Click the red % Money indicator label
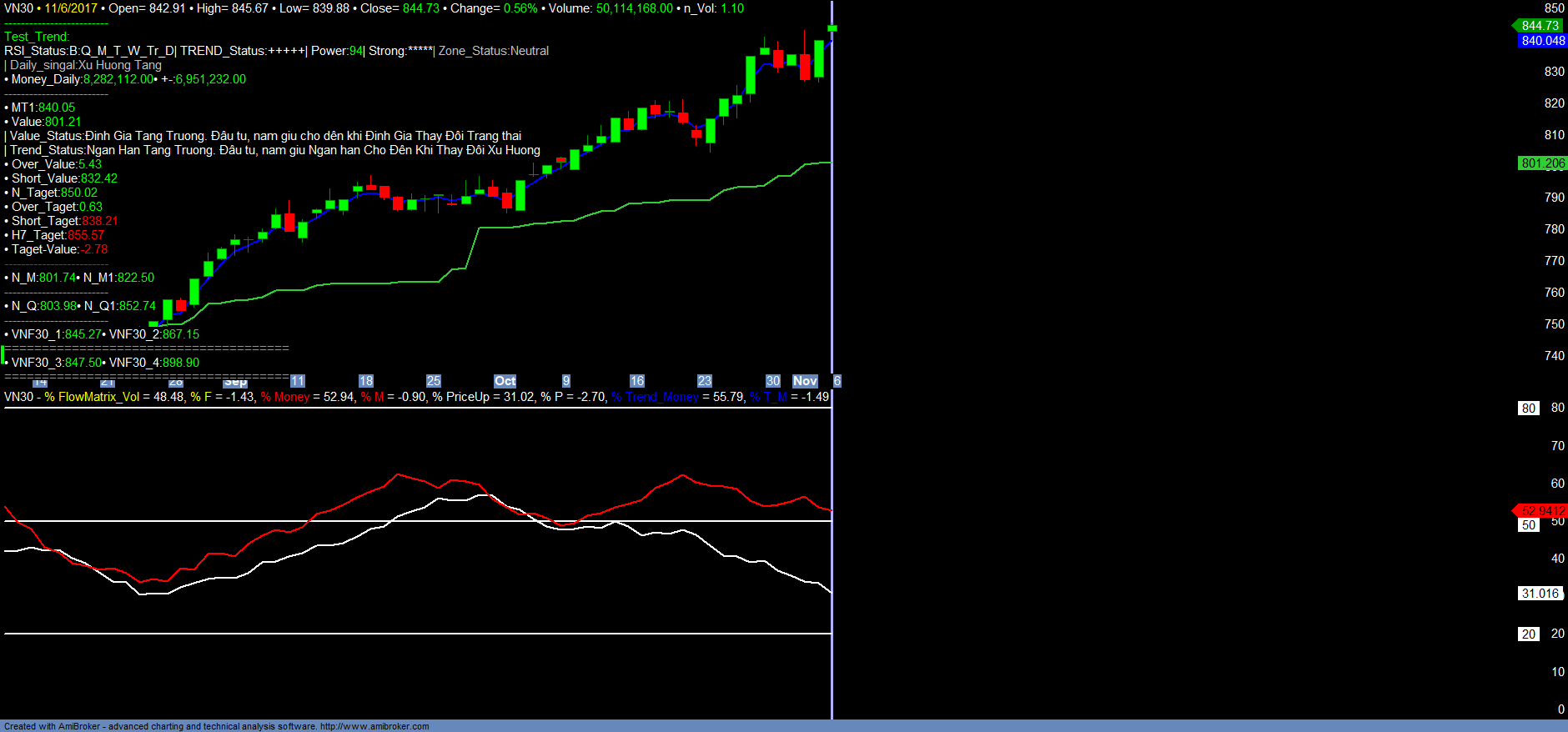 pos(284,397)
